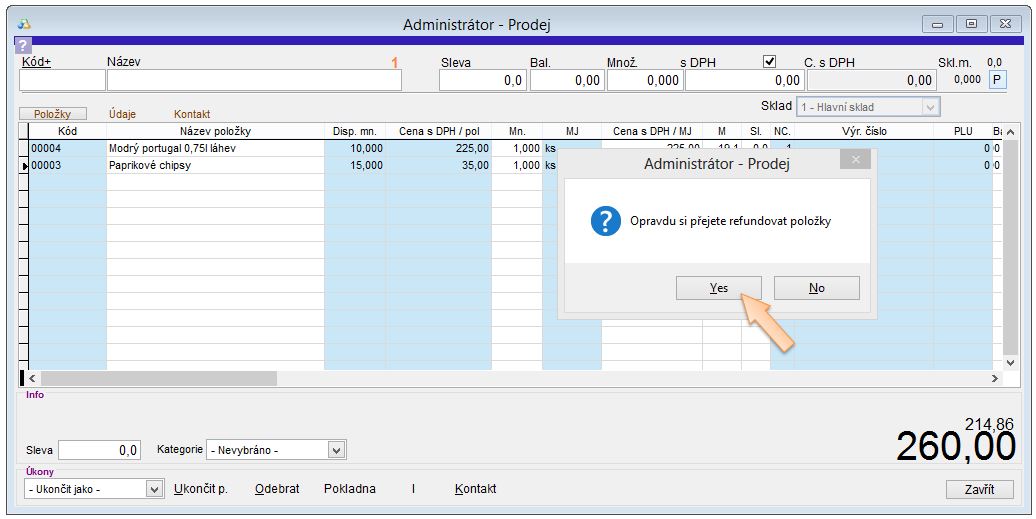Close the refund confirmation dialog with X

pos(855,160)
